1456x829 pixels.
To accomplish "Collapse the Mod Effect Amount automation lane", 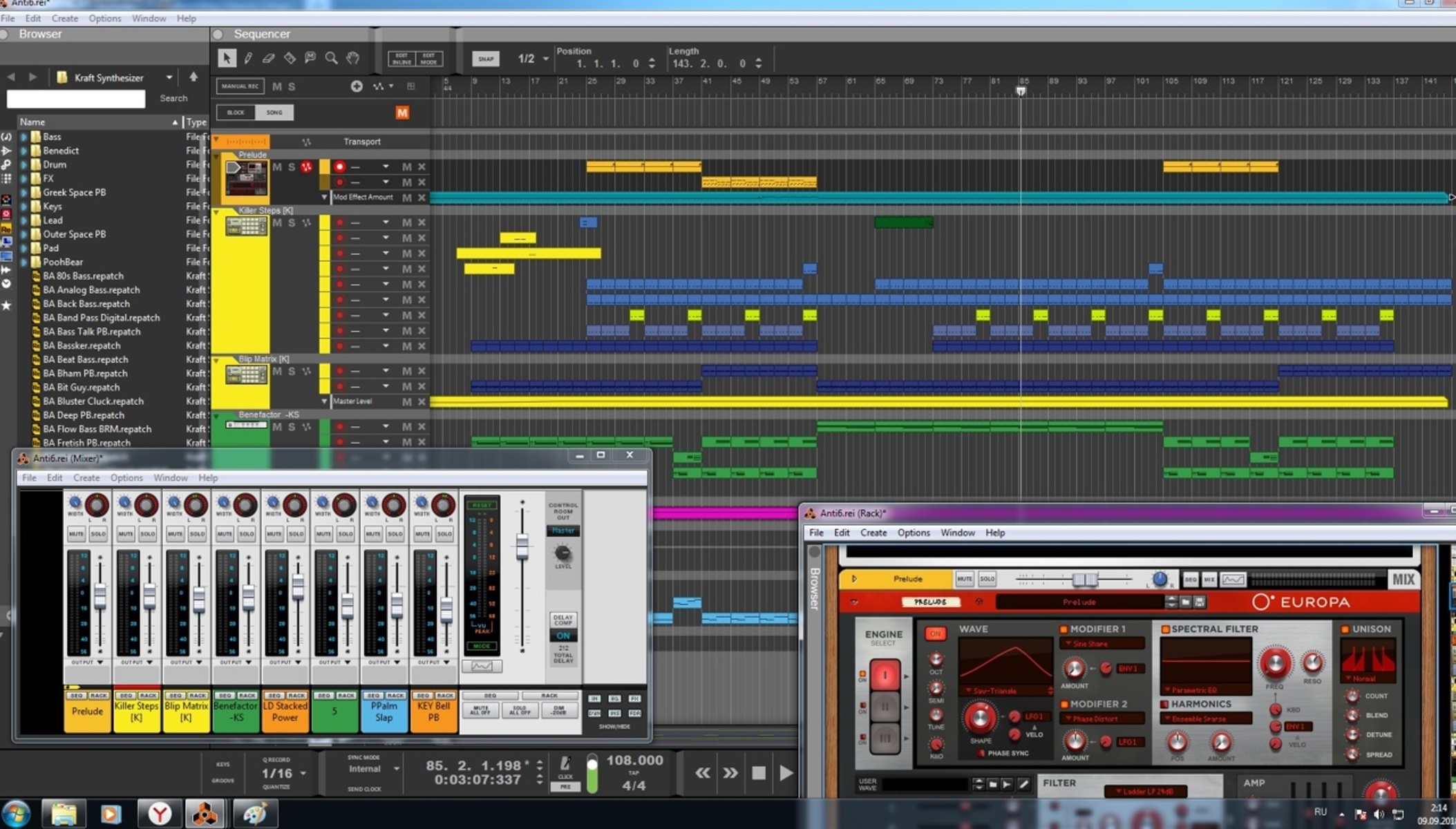I will (x=324, y=198).
